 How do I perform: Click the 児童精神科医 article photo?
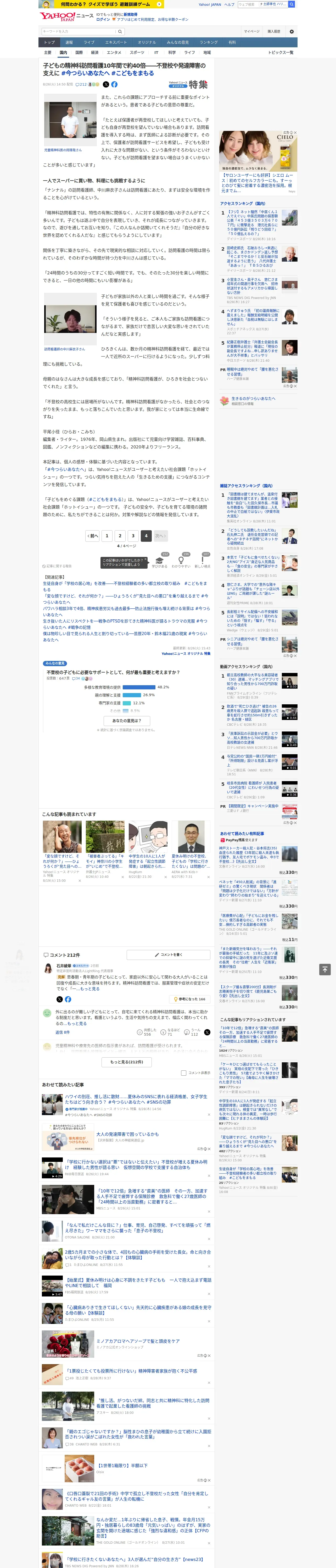[x=70, y=120]
